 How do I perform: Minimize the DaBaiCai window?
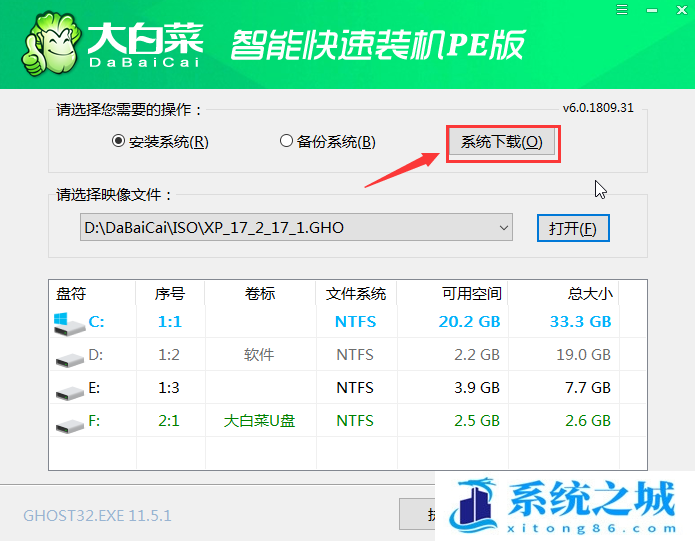(x=652, y=10)
